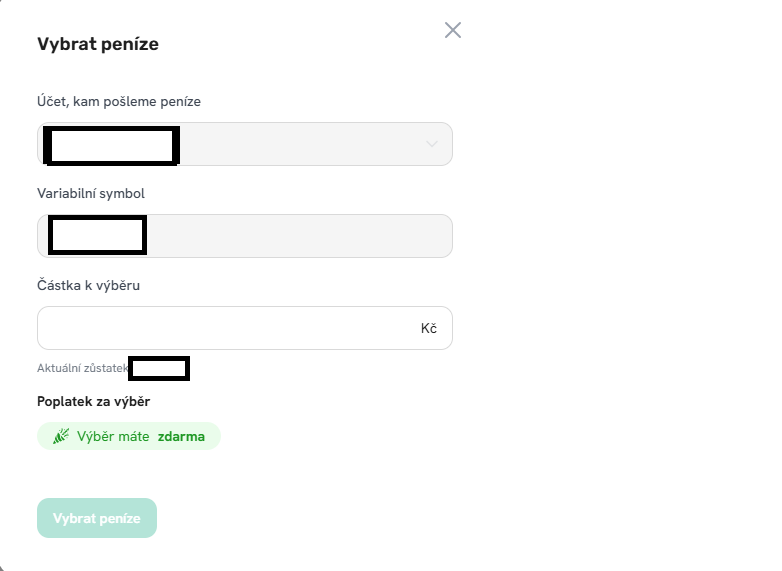
Task: Open the destination account dropdown
Action: 300,144
